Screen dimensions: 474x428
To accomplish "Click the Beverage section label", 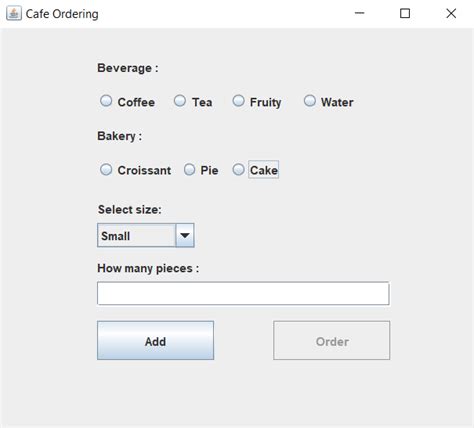I will [128, 68].
